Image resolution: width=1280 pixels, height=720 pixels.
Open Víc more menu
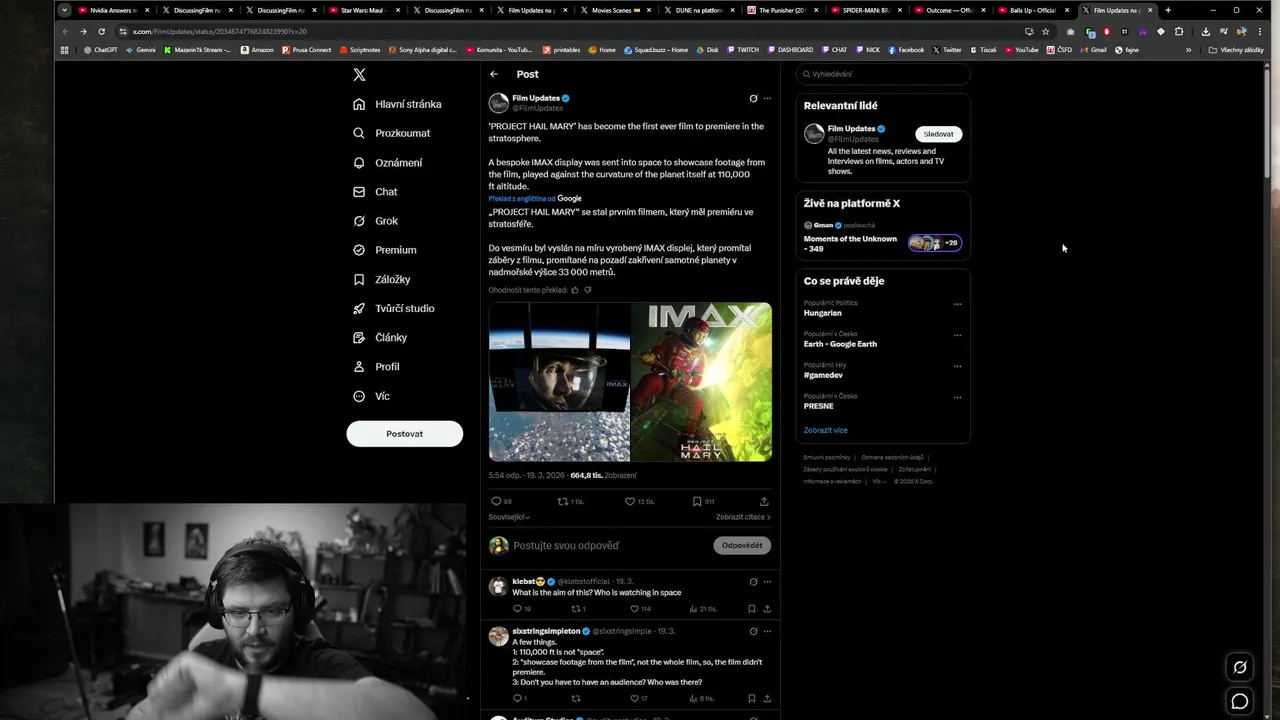tap(371, 396)
